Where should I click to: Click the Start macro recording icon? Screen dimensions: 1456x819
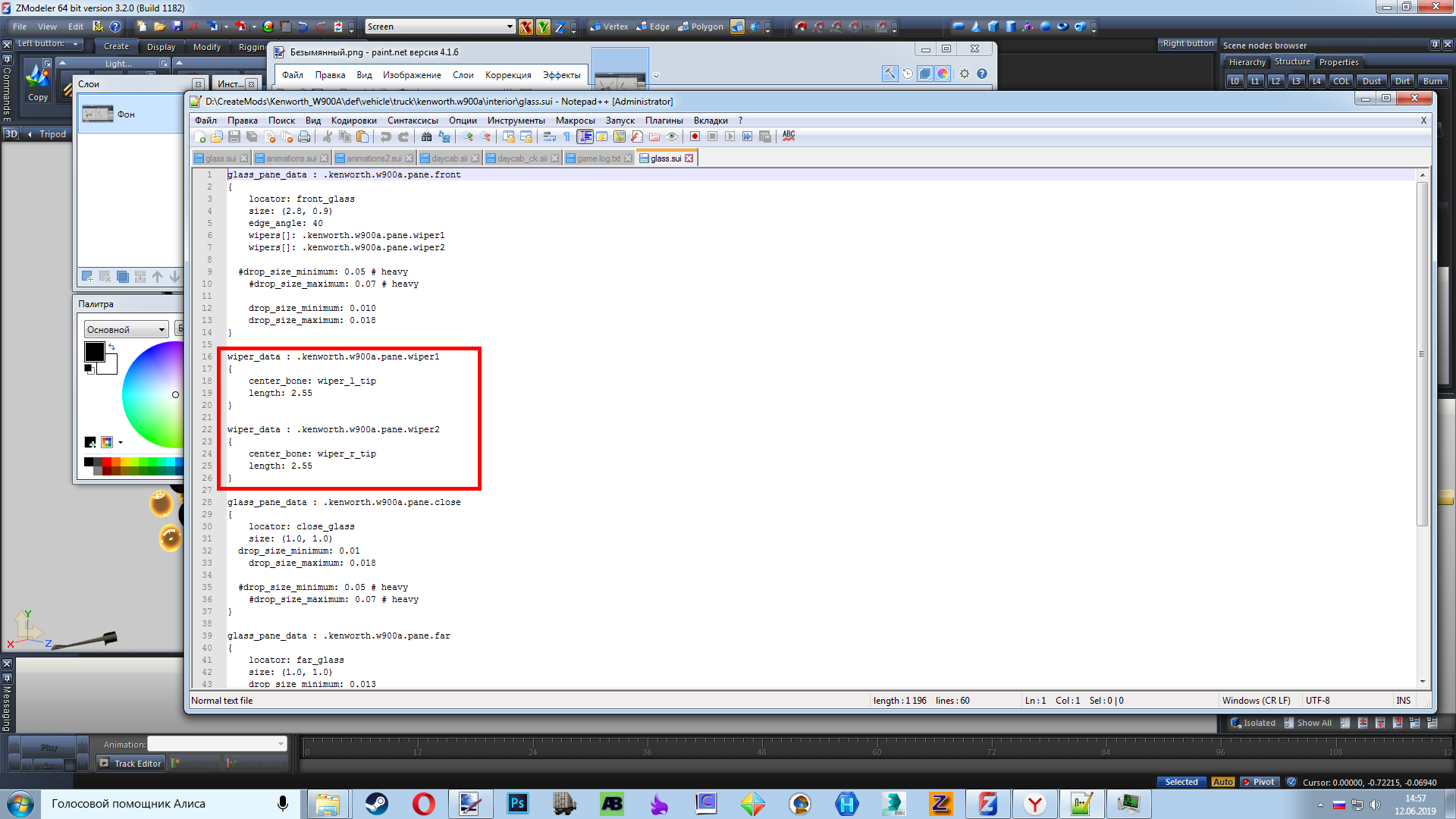tap(695, 136)
